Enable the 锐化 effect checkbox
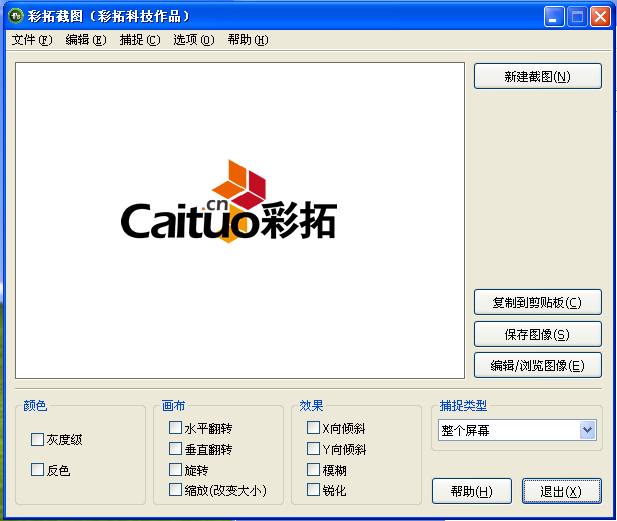The height and width of the screenshot is (521, 617). coord(313,490)
